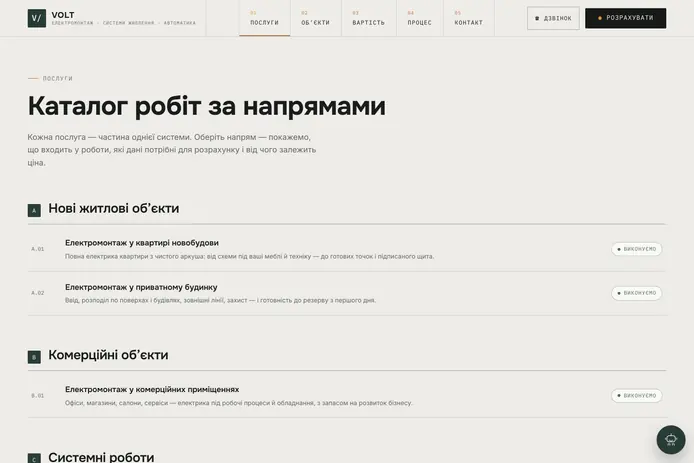The width and height of the screenshot is (694, 463).
Task: Open the Послуги tab
Action: coord(265,18)
